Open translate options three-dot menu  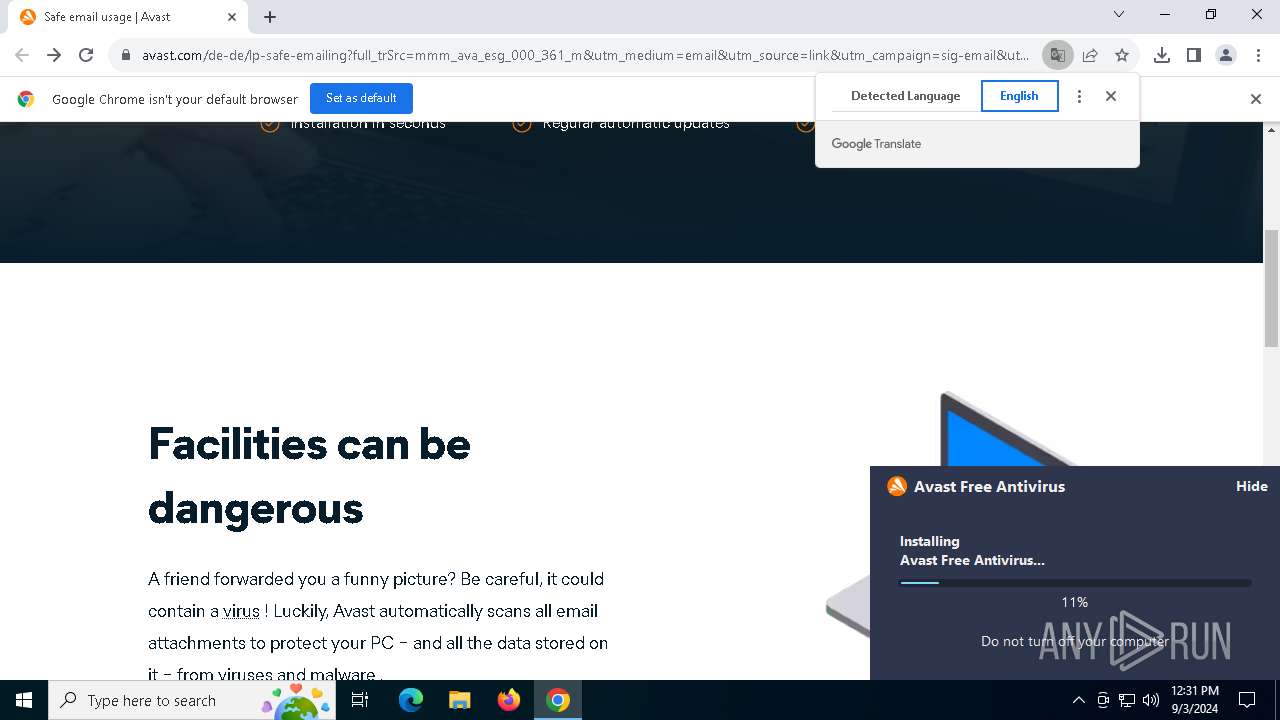pos(1079,96)
